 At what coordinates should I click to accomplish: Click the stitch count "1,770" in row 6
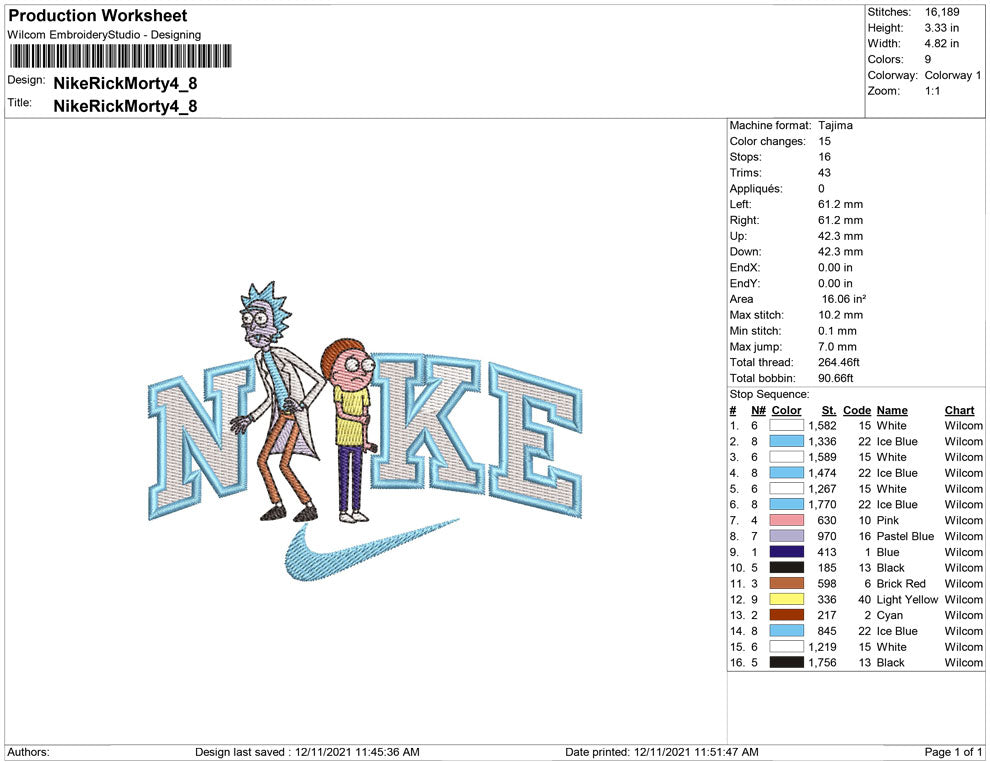click(x=823, y=504)
